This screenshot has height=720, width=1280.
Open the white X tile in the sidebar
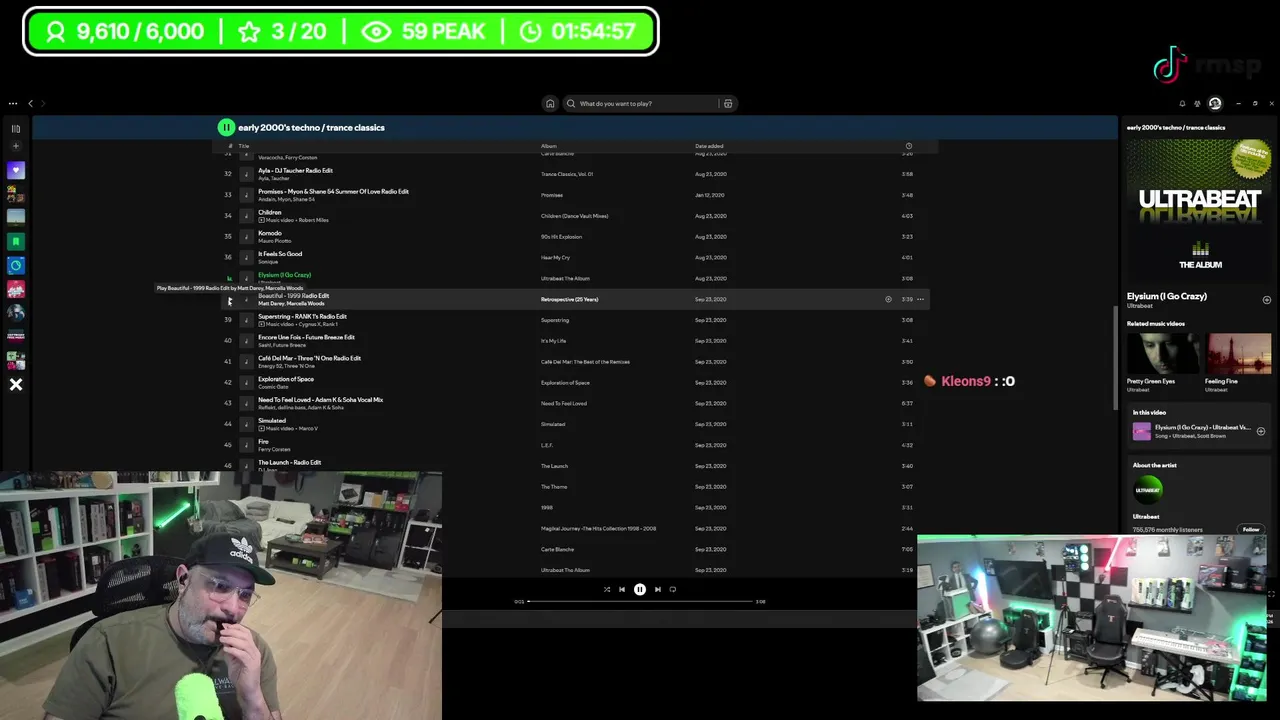click(x=16, y=384)
